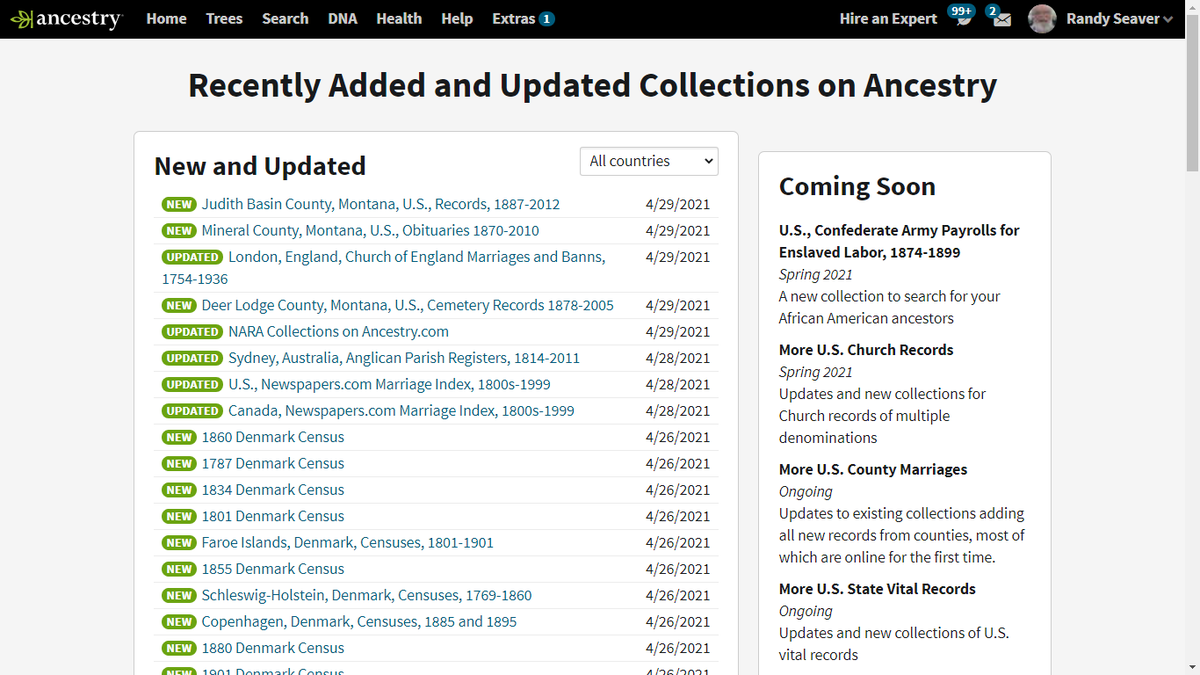Select the 4/29/2021 date for Mineral County
Image resolution: width=1200 pixels, height=675 pixels.
point(678,231)
